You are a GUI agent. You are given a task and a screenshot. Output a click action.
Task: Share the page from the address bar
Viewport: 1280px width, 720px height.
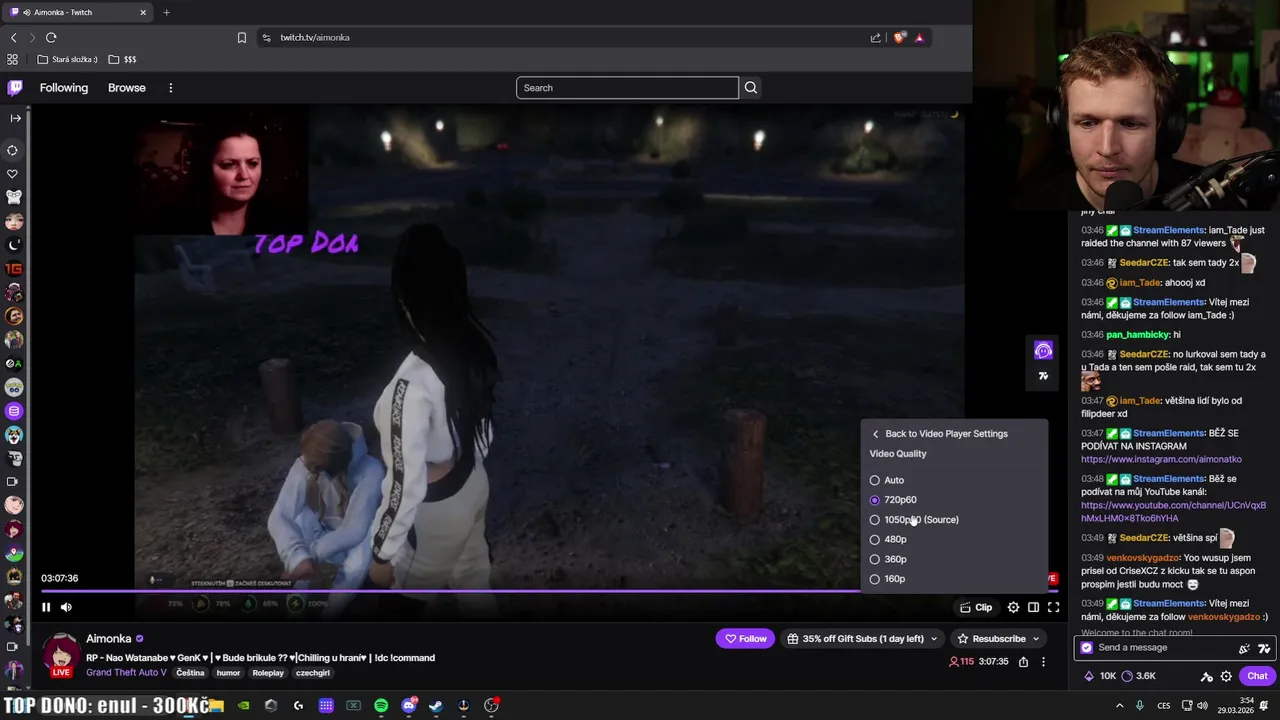tap(876, 37)
